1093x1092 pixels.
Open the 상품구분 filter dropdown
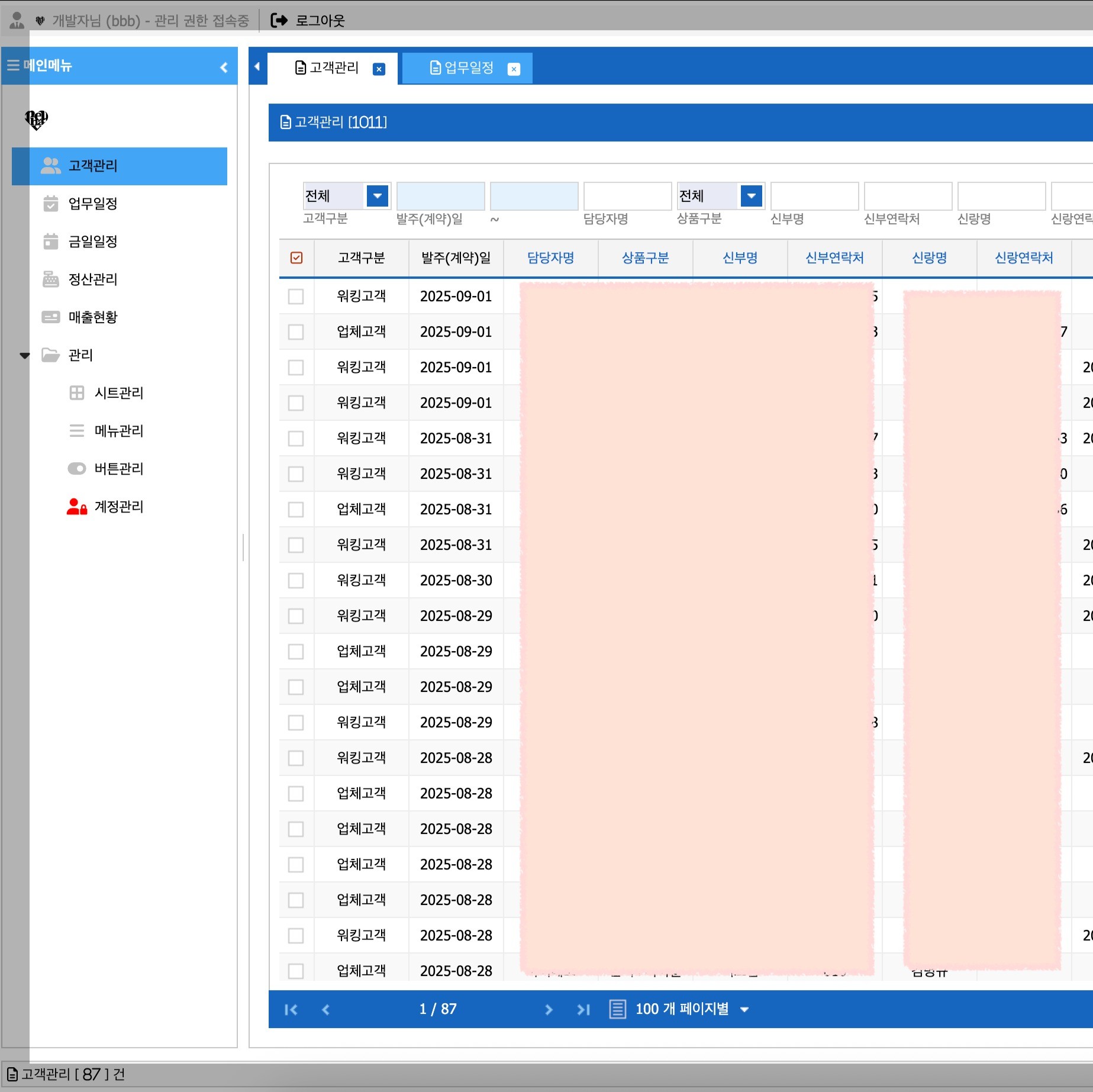(752, 196)
